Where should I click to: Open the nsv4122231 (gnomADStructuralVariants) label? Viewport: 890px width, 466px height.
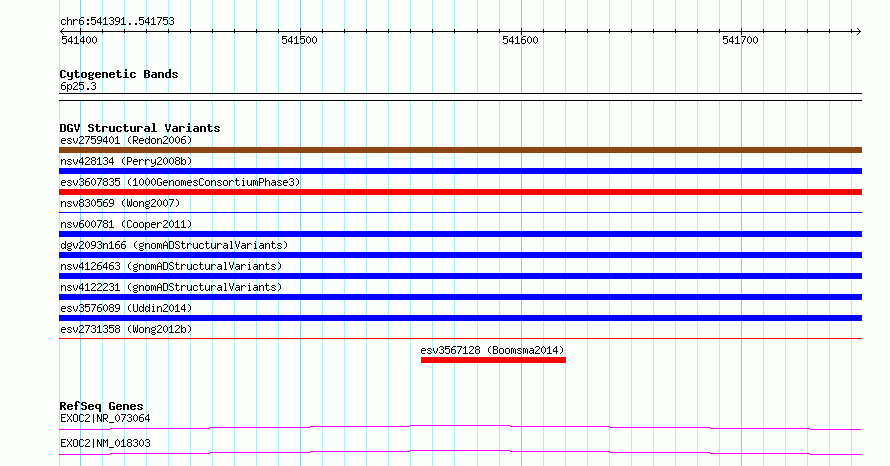[171, 287]
